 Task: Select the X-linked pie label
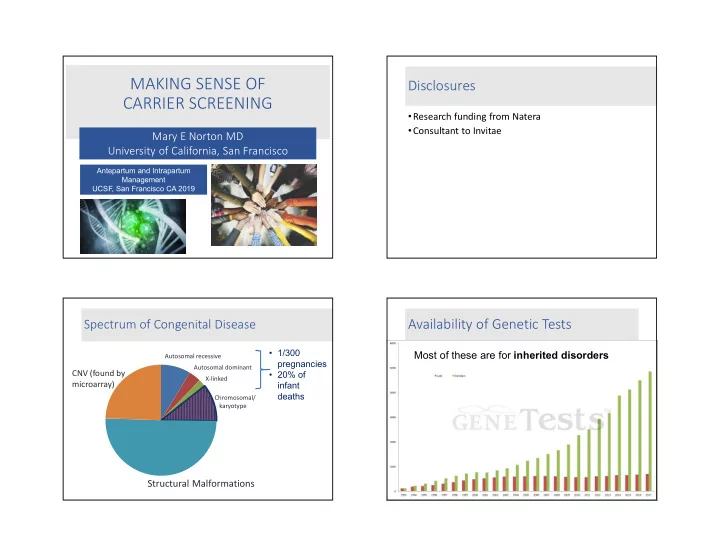point(216,379)
